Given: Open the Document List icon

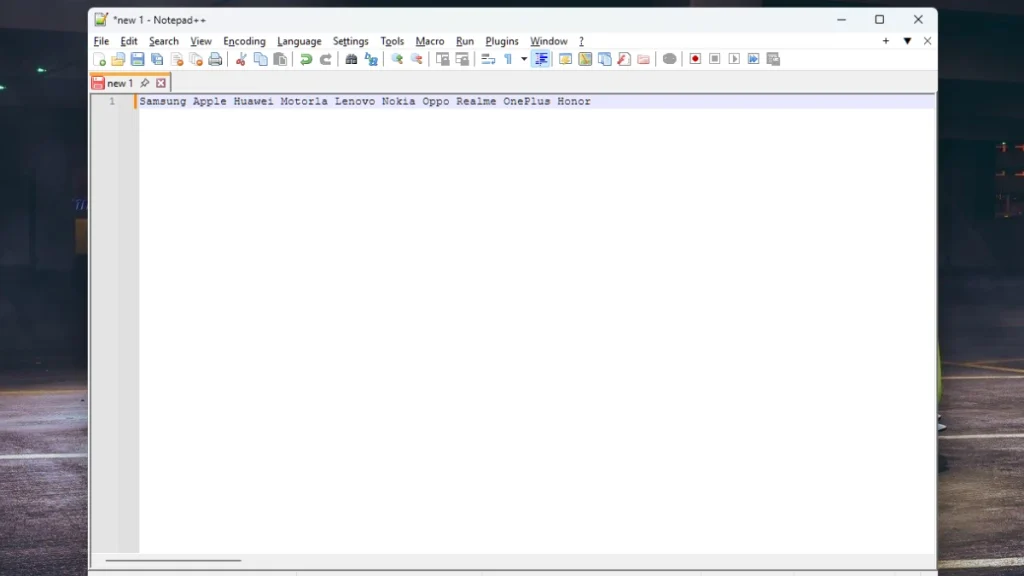Looking at the screenshot, I should pos(605,59).
